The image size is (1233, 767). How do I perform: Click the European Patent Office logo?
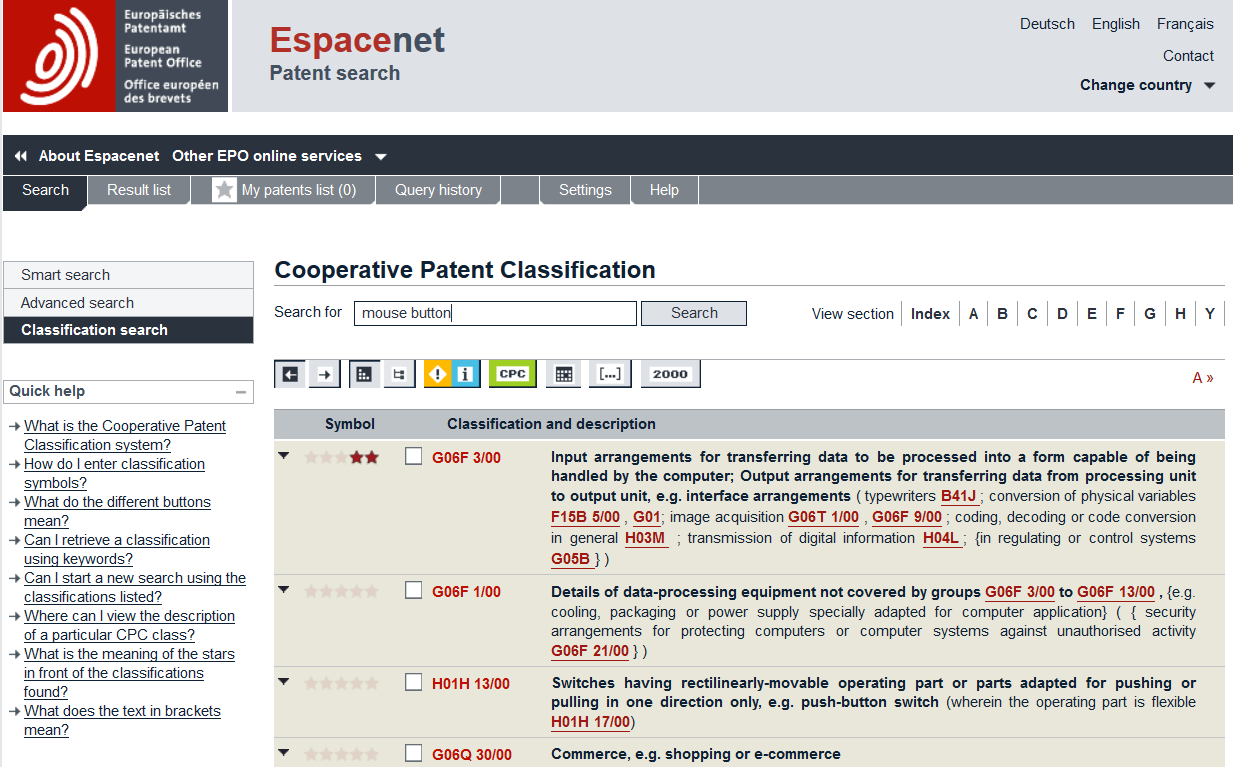click(116, 56)
